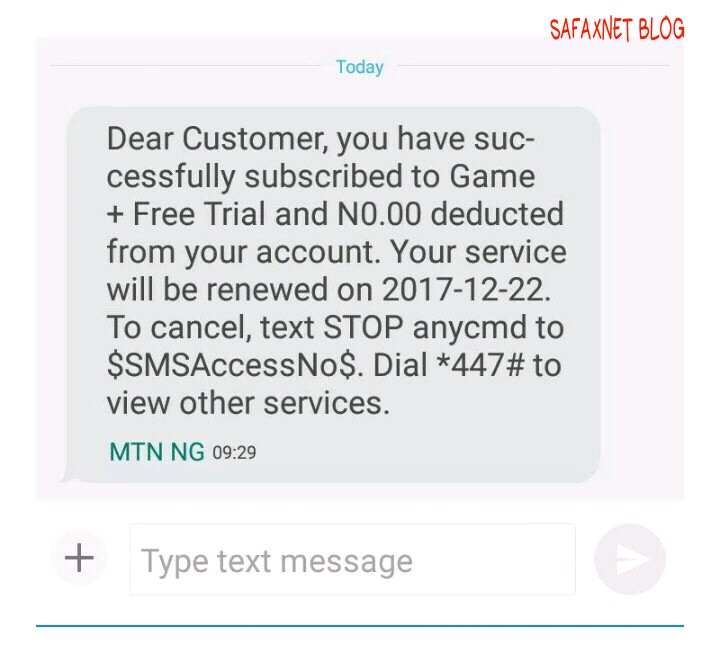Tap Game + Free Trial text
This screenshot has width=720, height=664.
321,196
